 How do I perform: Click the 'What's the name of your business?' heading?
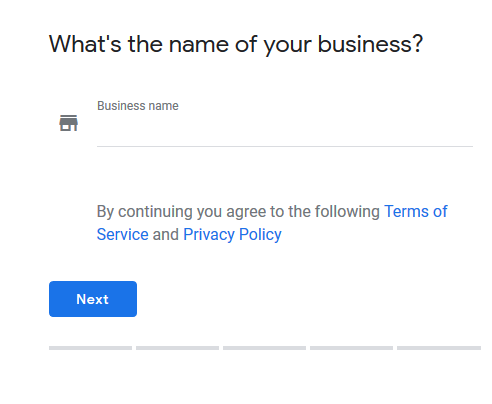click(x=236, y=45)
